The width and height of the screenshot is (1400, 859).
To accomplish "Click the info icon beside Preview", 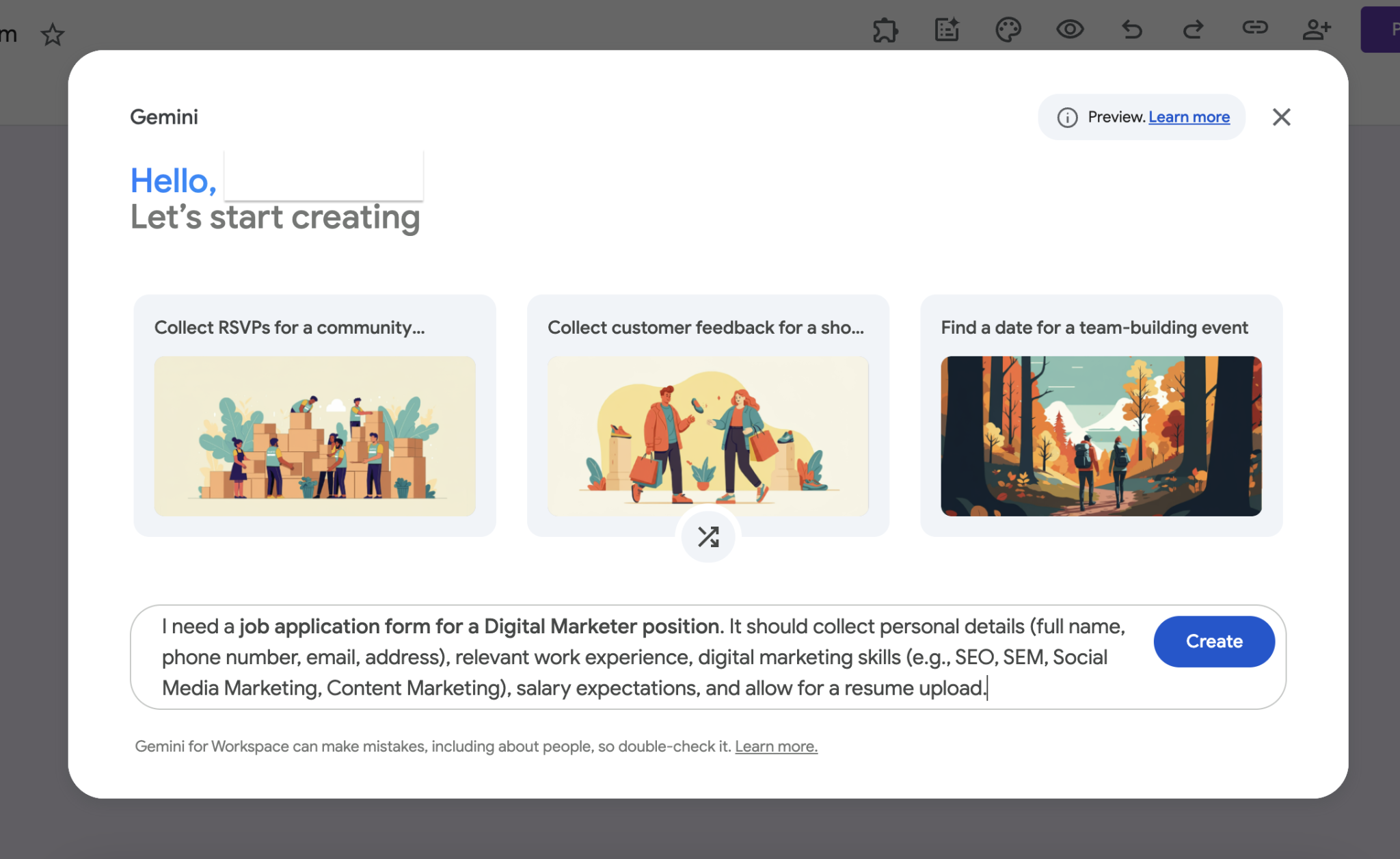I will [x=1067, y=118].
